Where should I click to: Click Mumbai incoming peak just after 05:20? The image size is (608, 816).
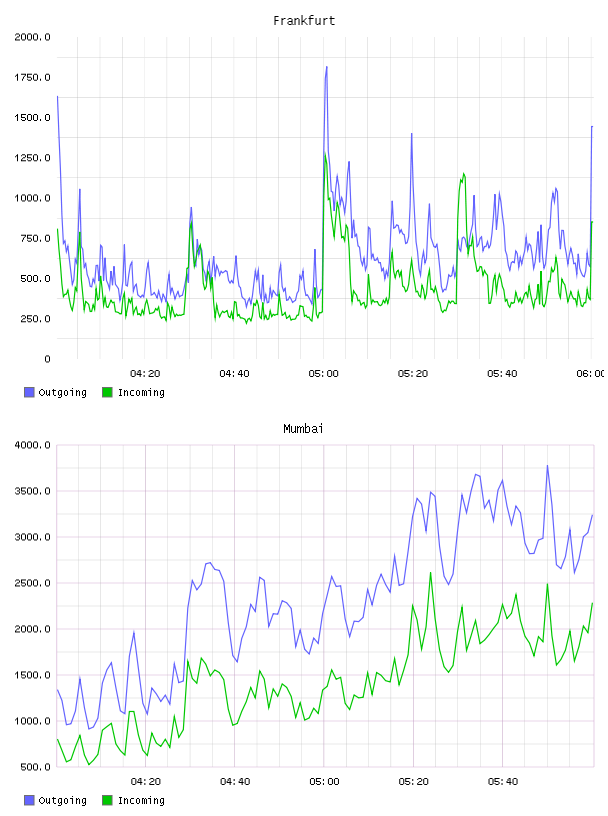(x=430, y=573)
